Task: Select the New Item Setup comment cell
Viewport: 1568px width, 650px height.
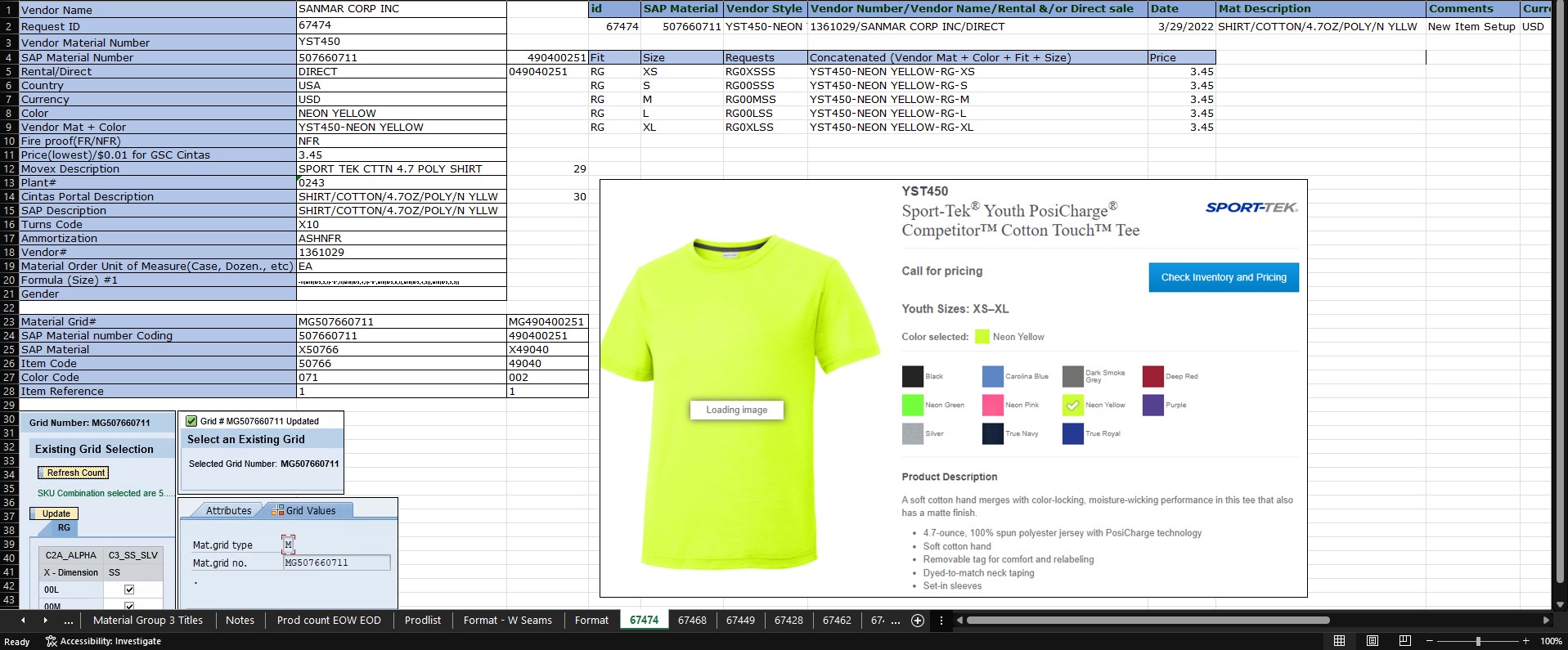Action: [x=1472, y=26]
